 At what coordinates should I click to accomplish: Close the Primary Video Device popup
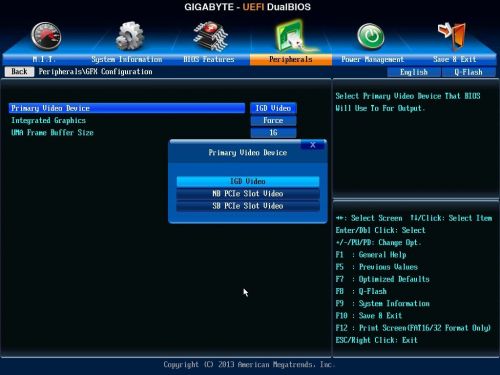313,145
